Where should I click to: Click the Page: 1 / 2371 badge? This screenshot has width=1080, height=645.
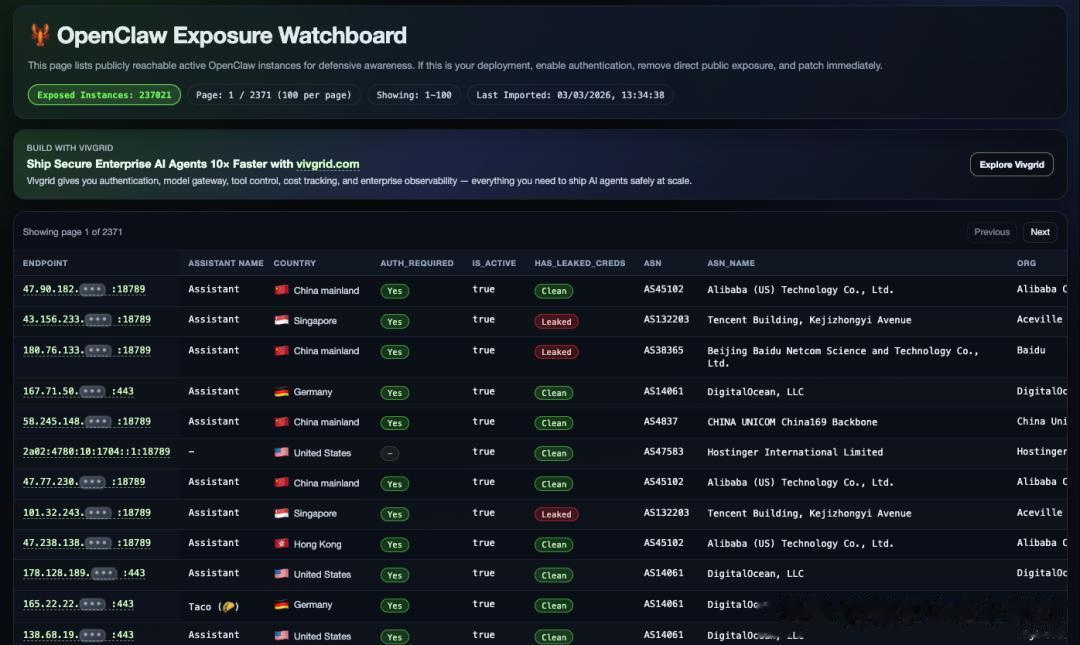click(x=273, y=95)
